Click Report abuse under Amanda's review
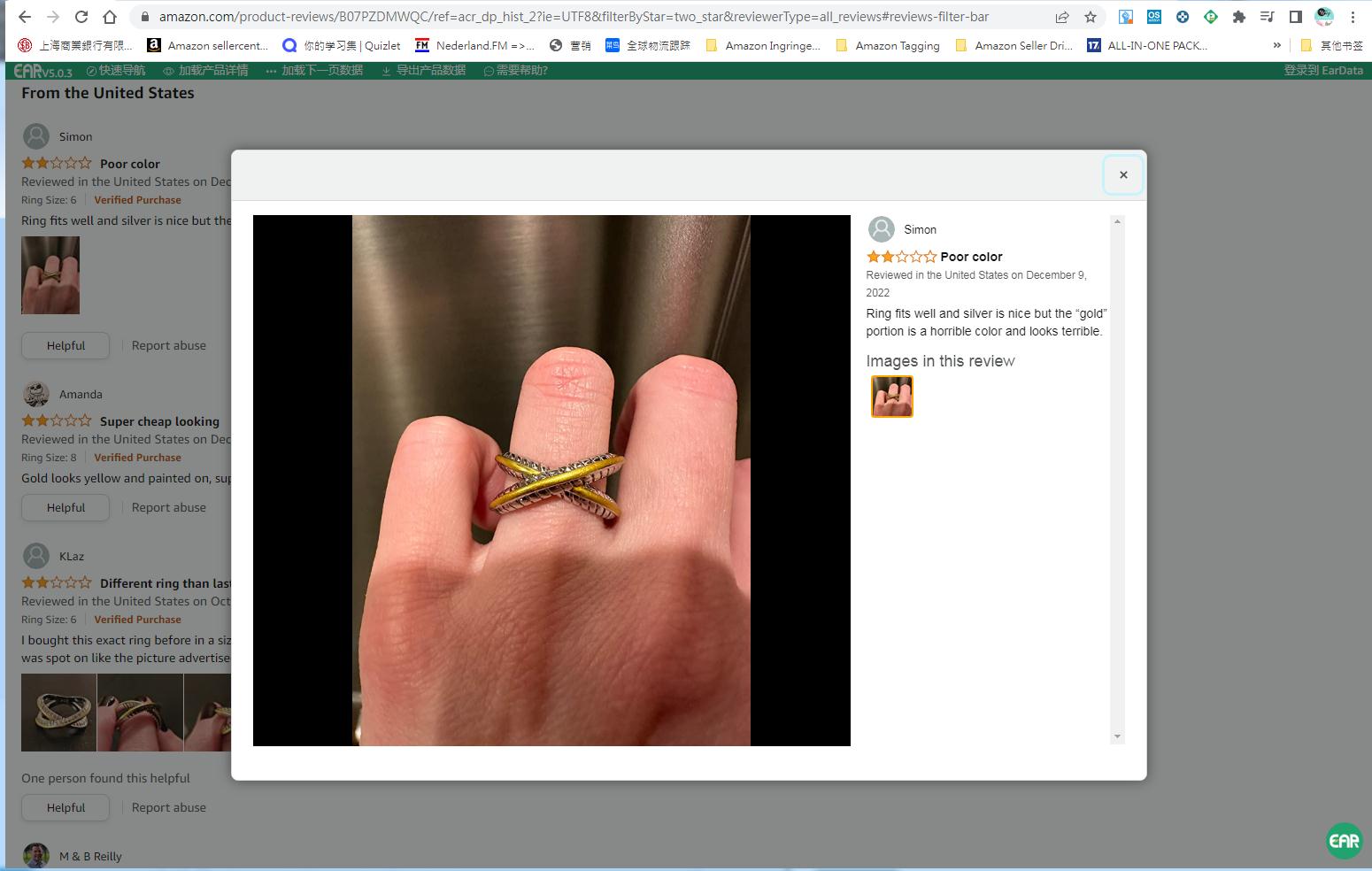The image size is (1372, 871). pyautogui.click(x=168, y=507)
